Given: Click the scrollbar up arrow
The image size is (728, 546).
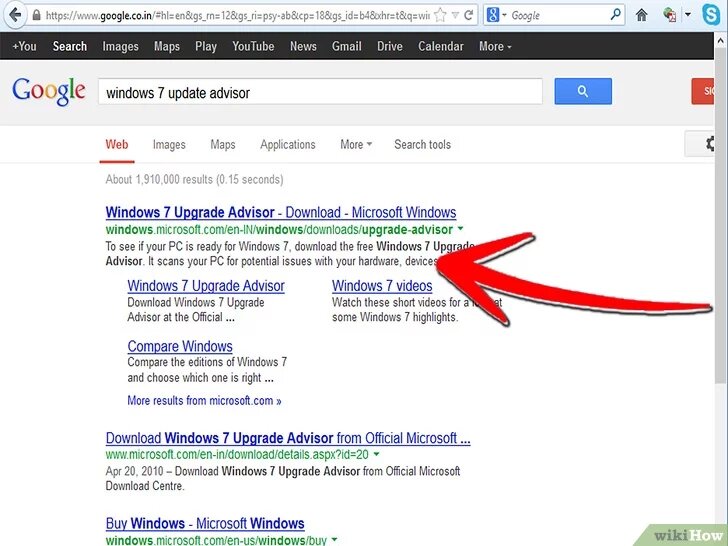Looking at the screenshot, I should click(x=721, y=41).
